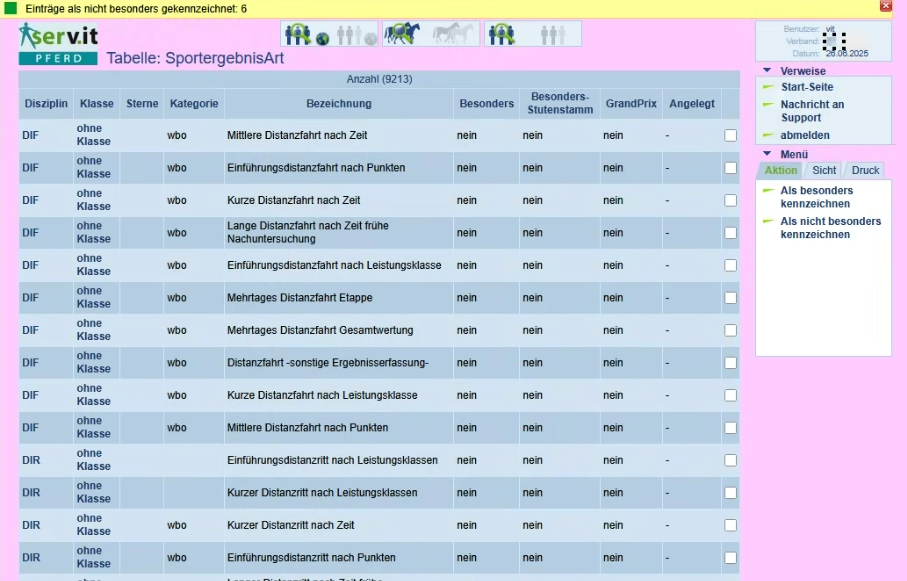Click the Anzahl (9213) table caption

[379, 79]
